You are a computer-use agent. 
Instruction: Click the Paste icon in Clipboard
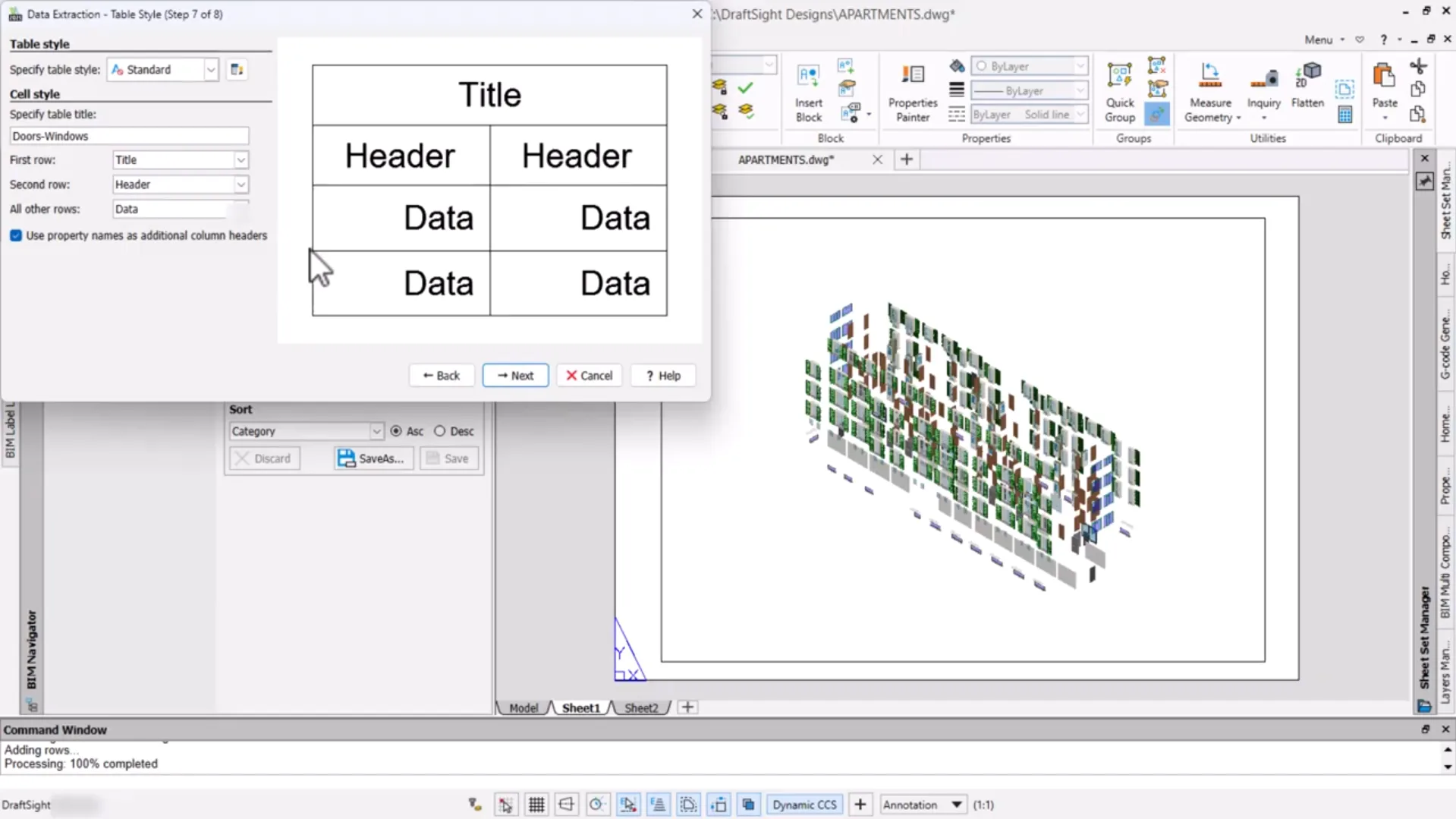1384,77
